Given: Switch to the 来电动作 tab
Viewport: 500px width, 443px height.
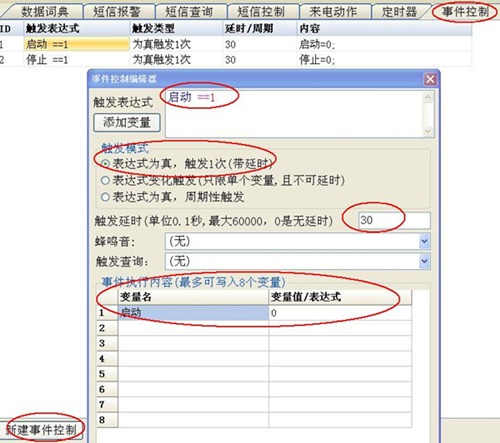Looking at the screenshot, I should [333, 12].
